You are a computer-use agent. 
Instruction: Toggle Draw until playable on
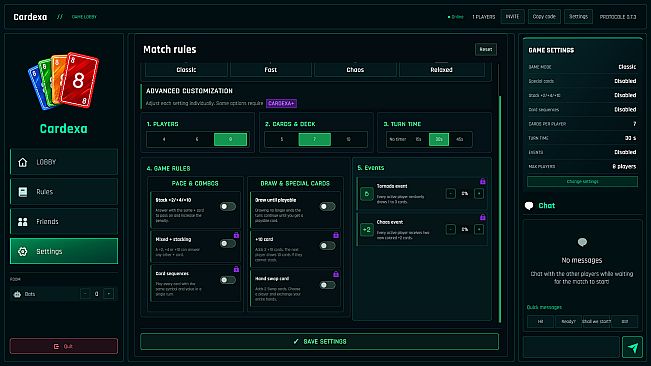tap(327, 206)
